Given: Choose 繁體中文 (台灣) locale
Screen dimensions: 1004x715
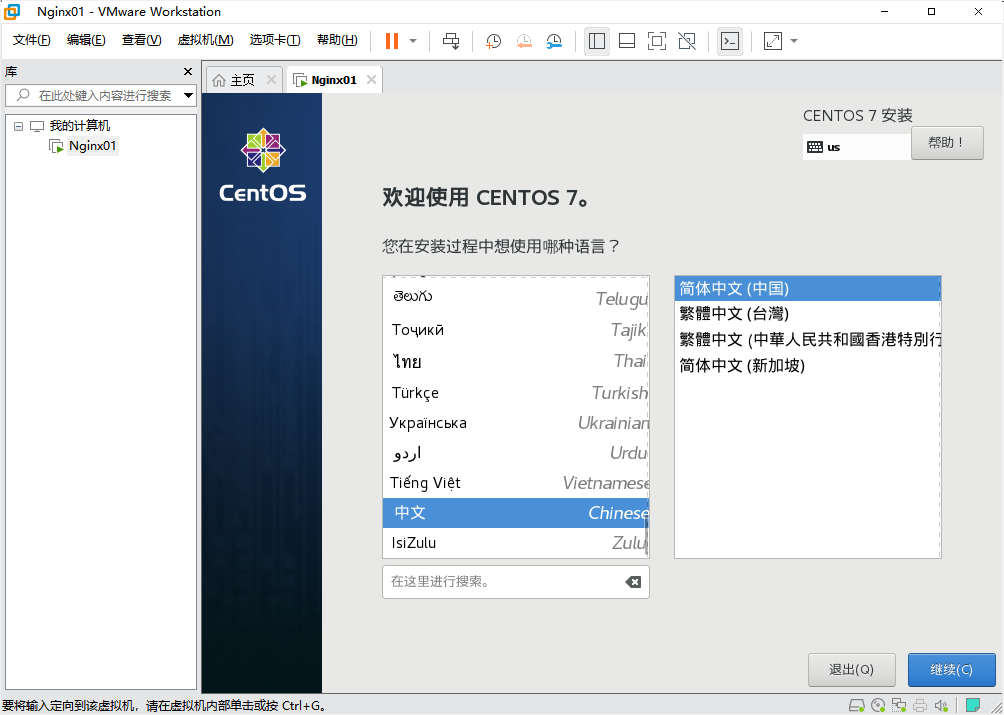Looking at the screenshot, I should click(807, 314).
